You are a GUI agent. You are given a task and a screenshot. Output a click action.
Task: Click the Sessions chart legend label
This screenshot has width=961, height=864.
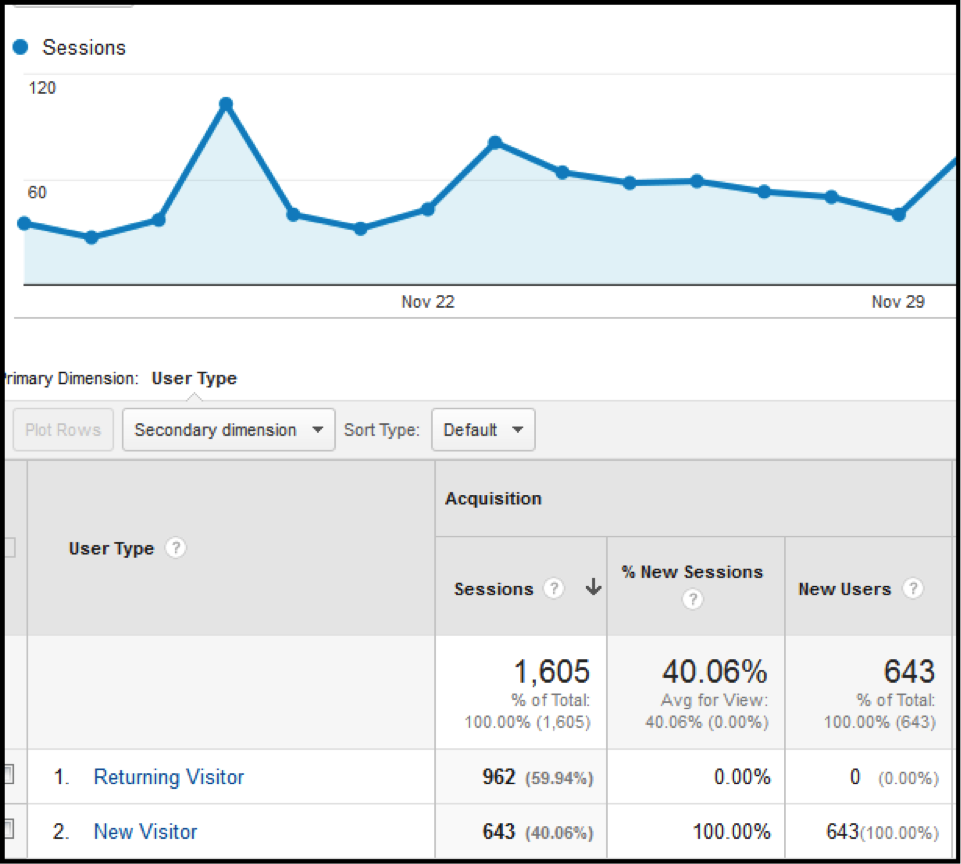(84, 47)
